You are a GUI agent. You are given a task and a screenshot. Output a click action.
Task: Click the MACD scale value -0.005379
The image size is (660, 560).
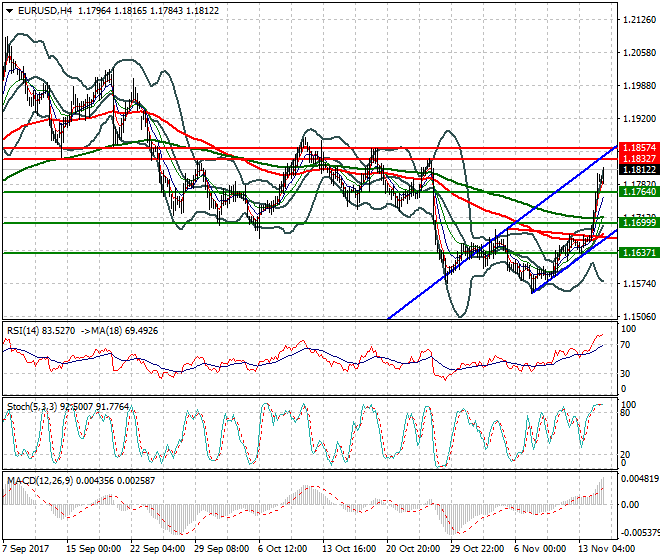click(640, 533)
